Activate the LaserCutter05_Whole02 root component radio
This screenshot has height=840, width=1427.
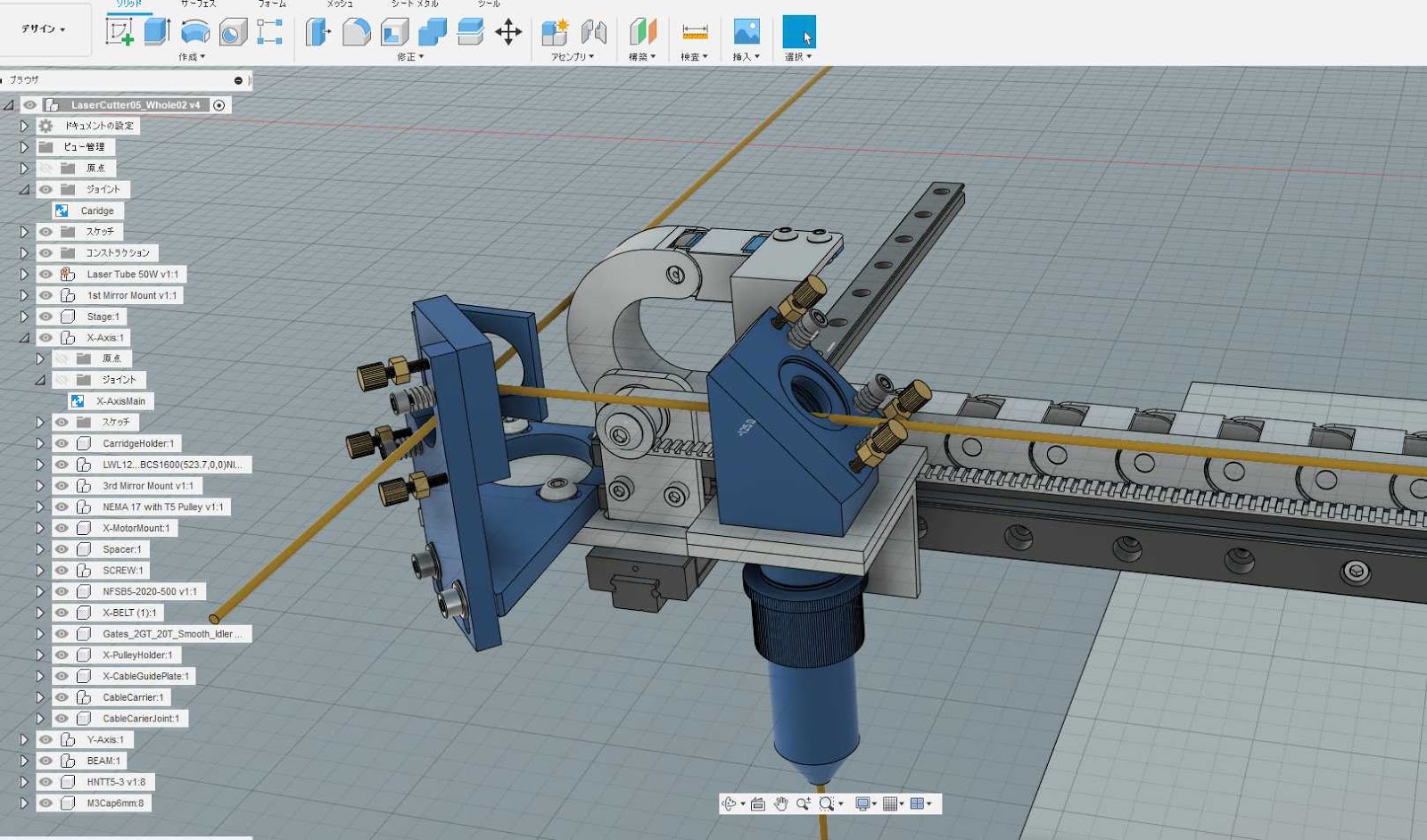(219, 105)
